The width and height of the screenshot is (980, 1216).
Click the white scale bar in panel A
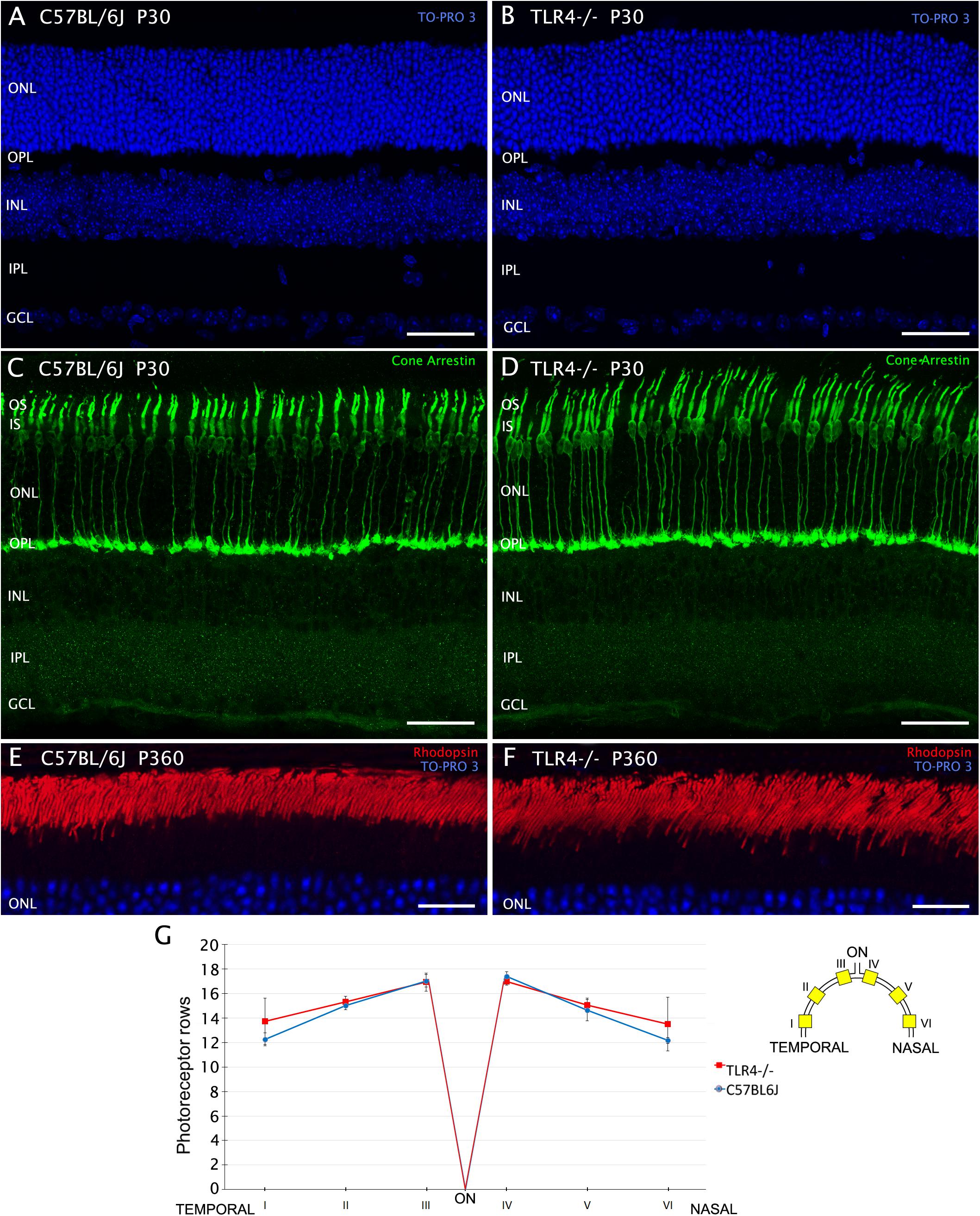(x=440, y=334)
